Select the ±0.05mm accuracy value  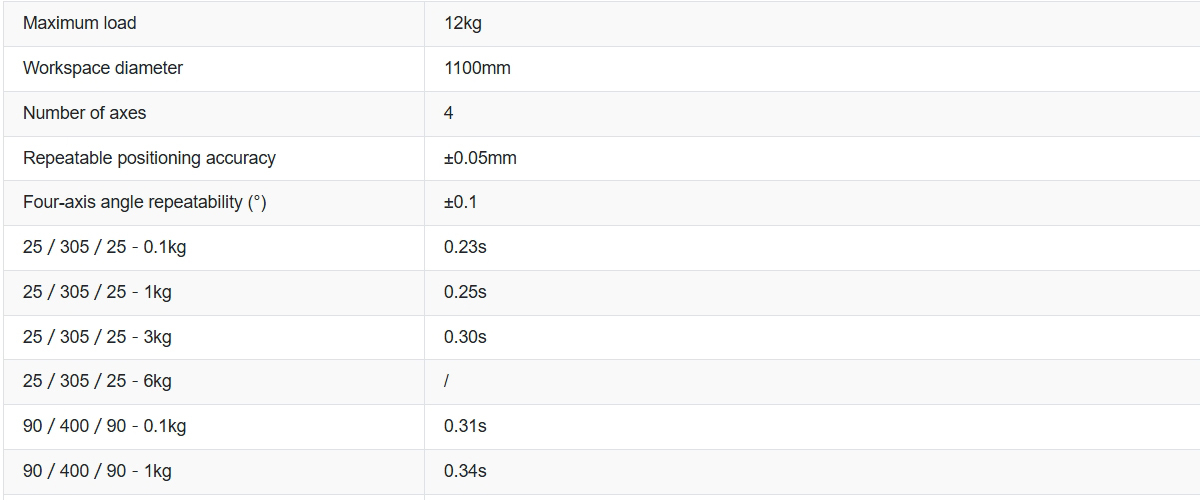[x=480, y=158]
